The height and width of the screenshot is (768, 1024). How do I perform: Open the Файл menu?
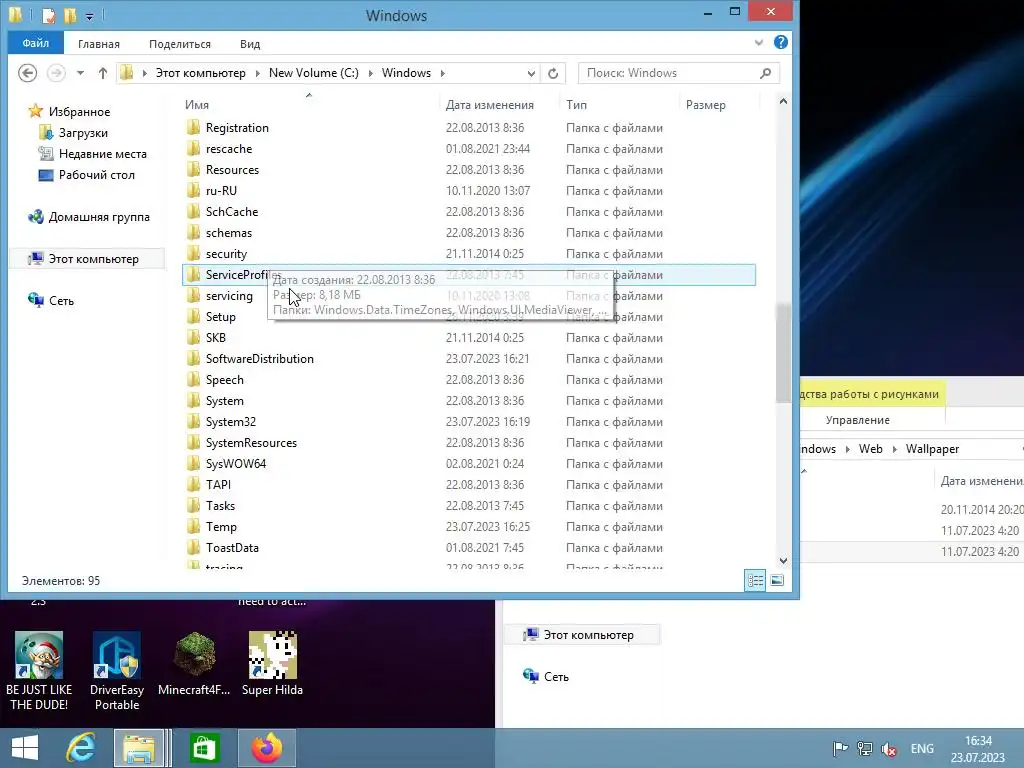coord(35,43)
